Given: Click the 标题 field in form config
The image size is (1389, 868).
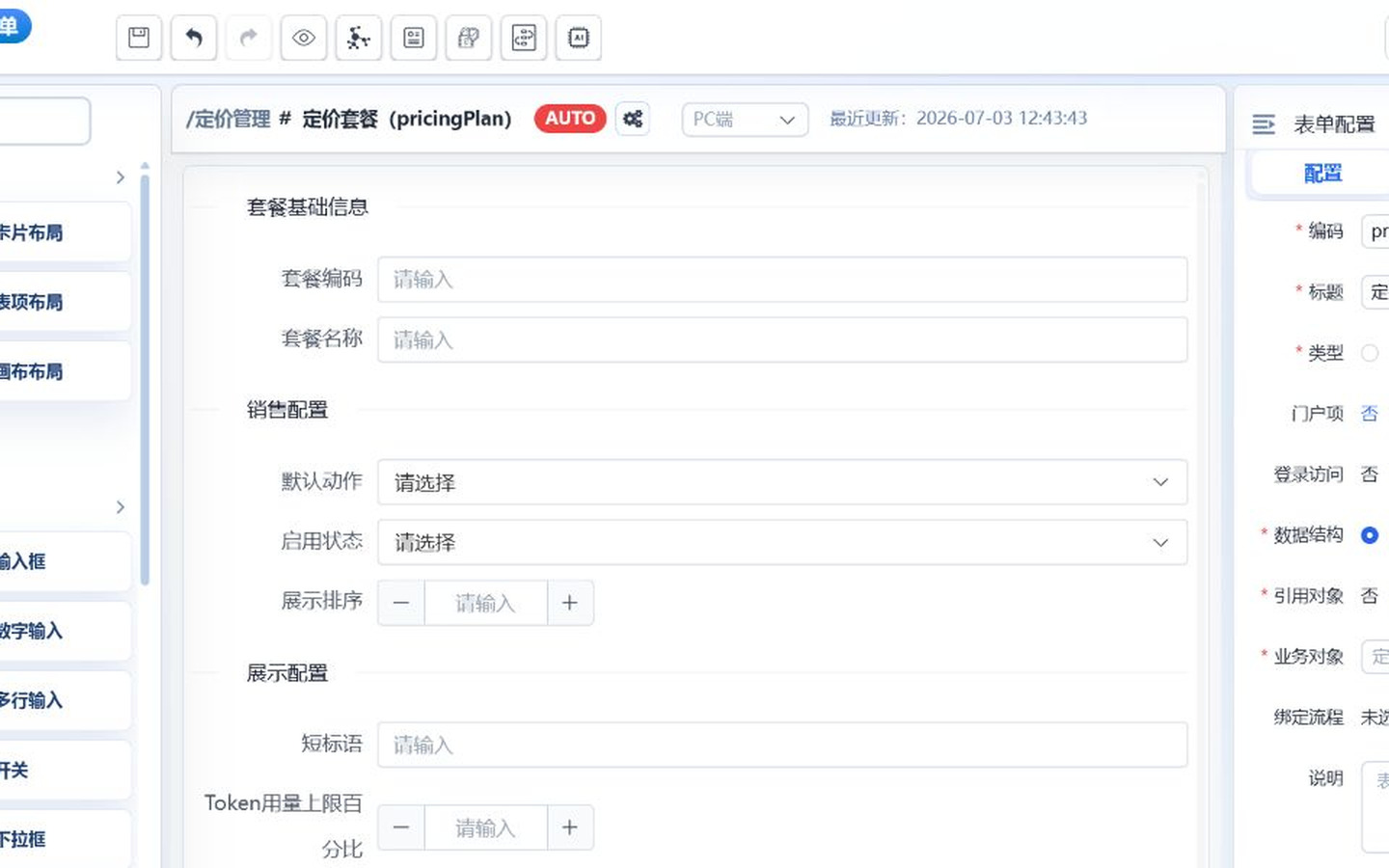Looking at the screenshot, I should pos(1375,292).
